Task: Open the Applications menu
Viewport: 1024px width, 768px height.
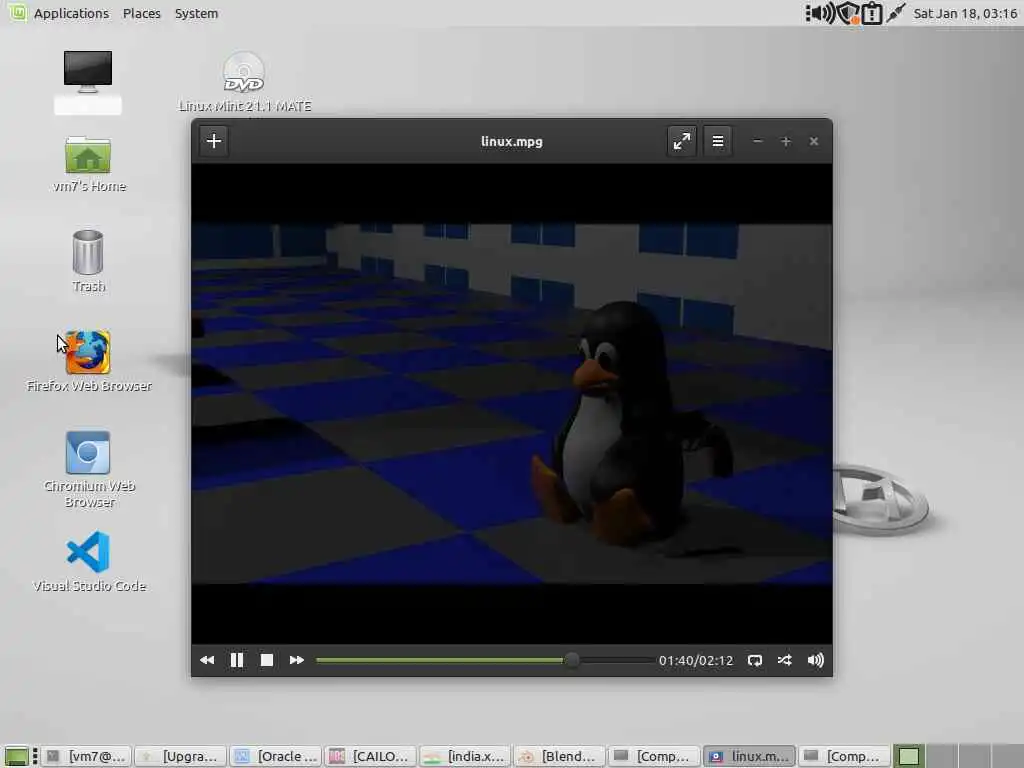Action: point(71,13)
